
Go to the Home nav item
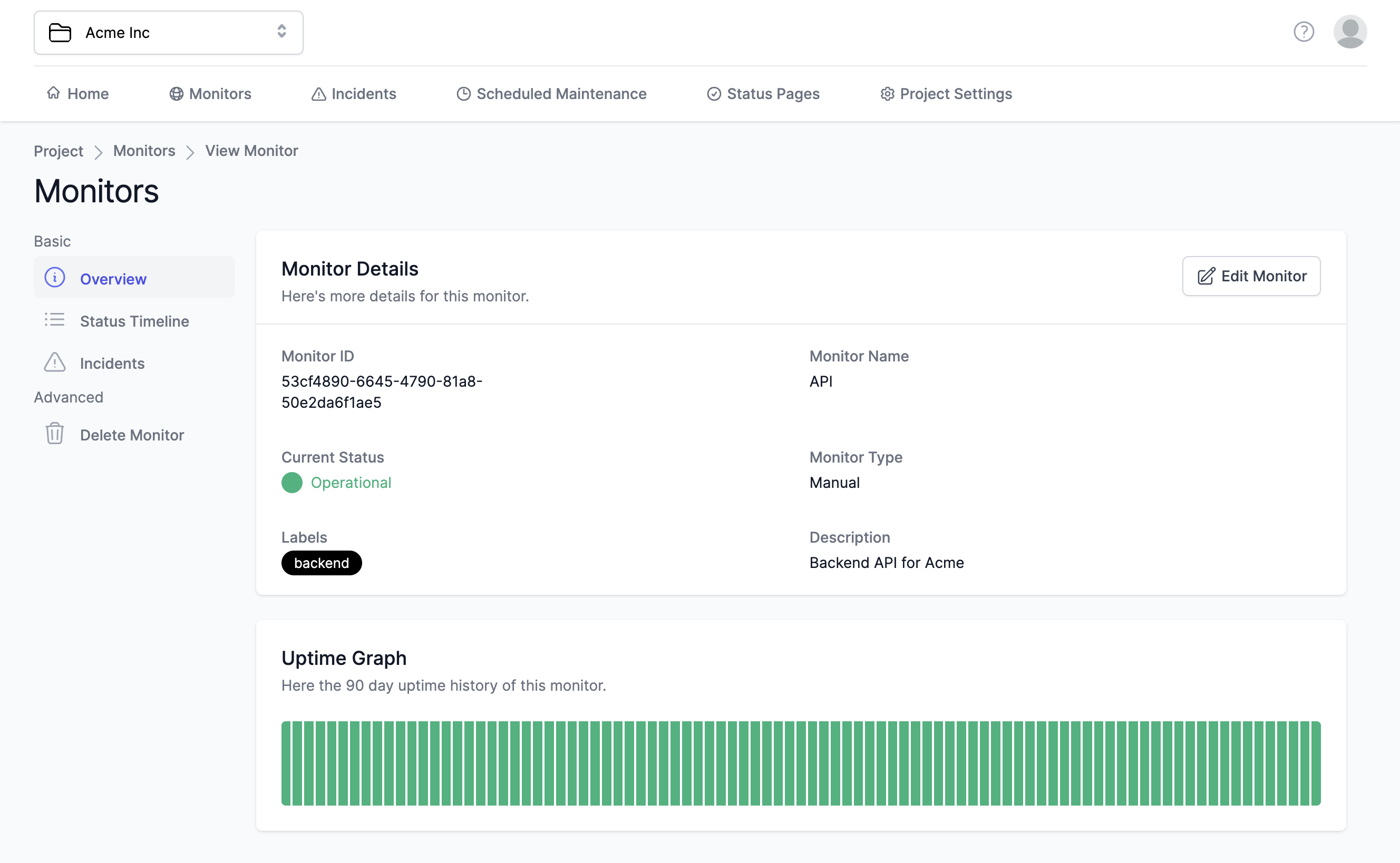click(77, 94)
